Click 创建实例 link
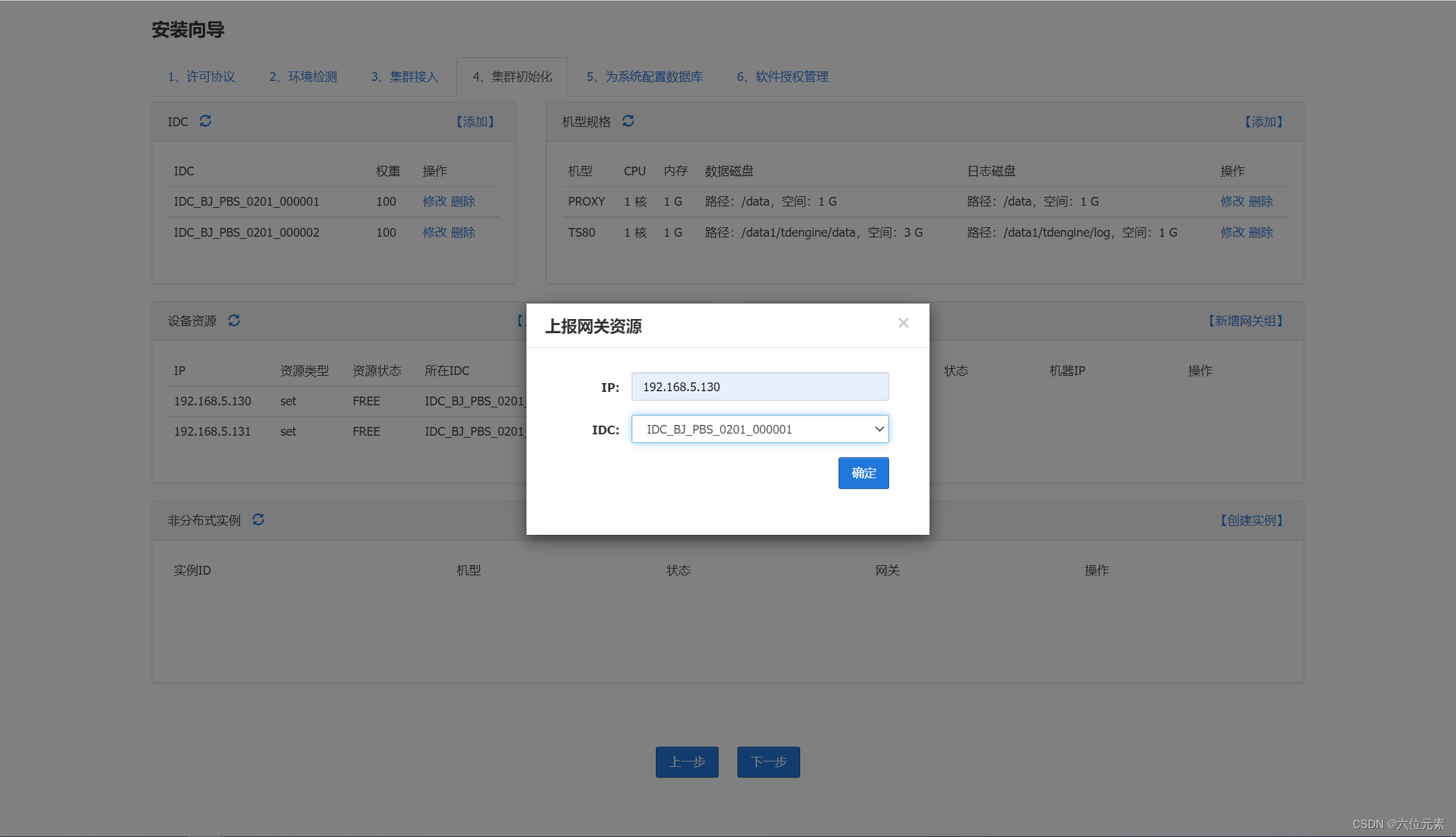 click(1251, 521)
